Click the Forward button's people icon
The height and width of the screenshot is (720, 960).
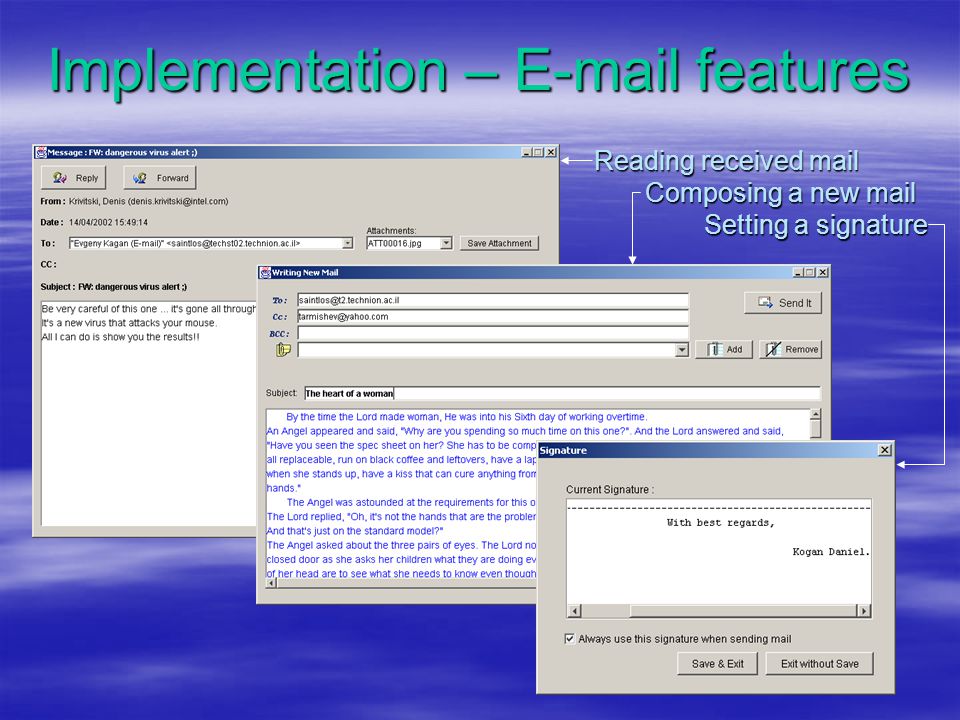click(140, 178)
